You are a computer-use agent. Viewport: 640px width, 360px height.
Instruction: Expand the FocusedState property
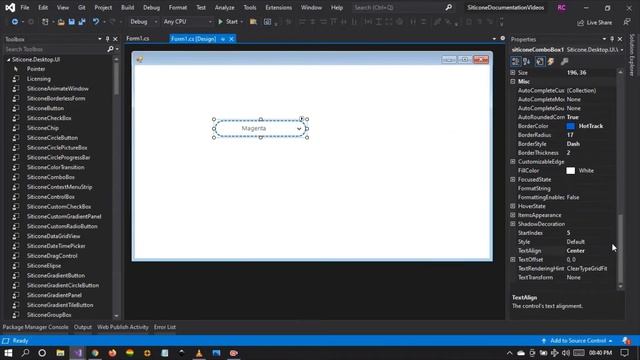tap(513, 180)
